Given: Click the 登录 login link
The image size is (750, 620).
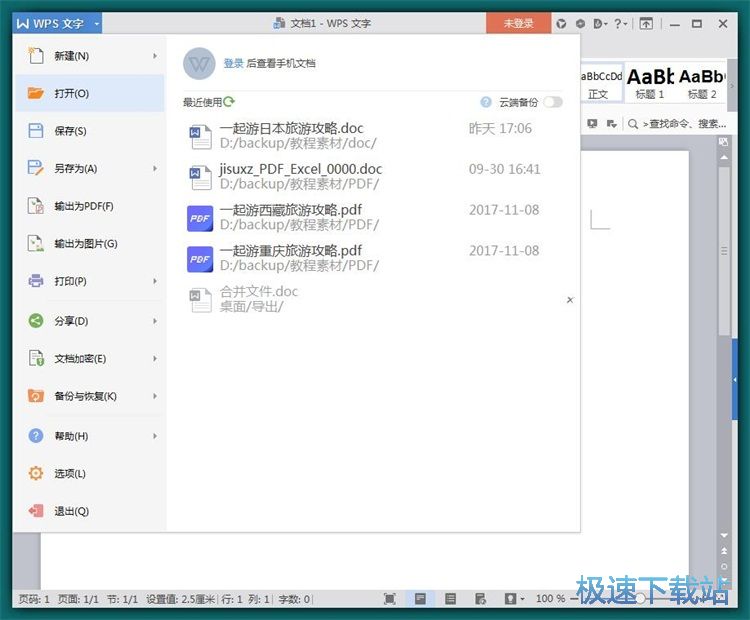Looking at the screenshot, I should pos(233,63).
